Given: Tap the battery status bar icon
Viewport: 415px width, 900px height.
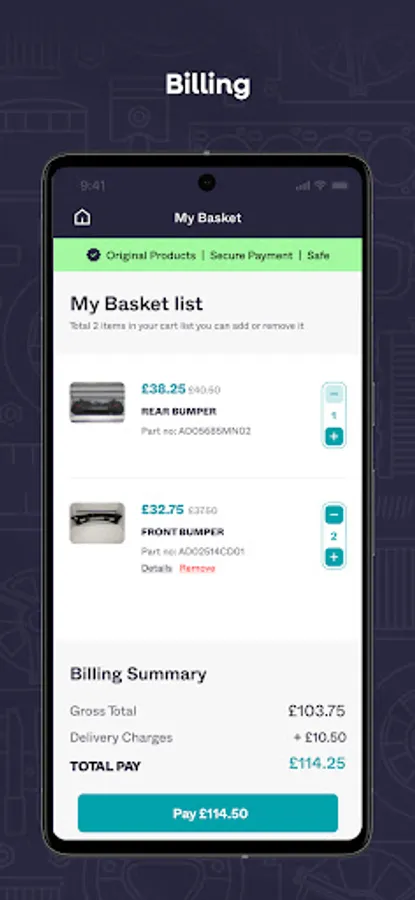Looking at the screenshot, I should pos(340,185).
